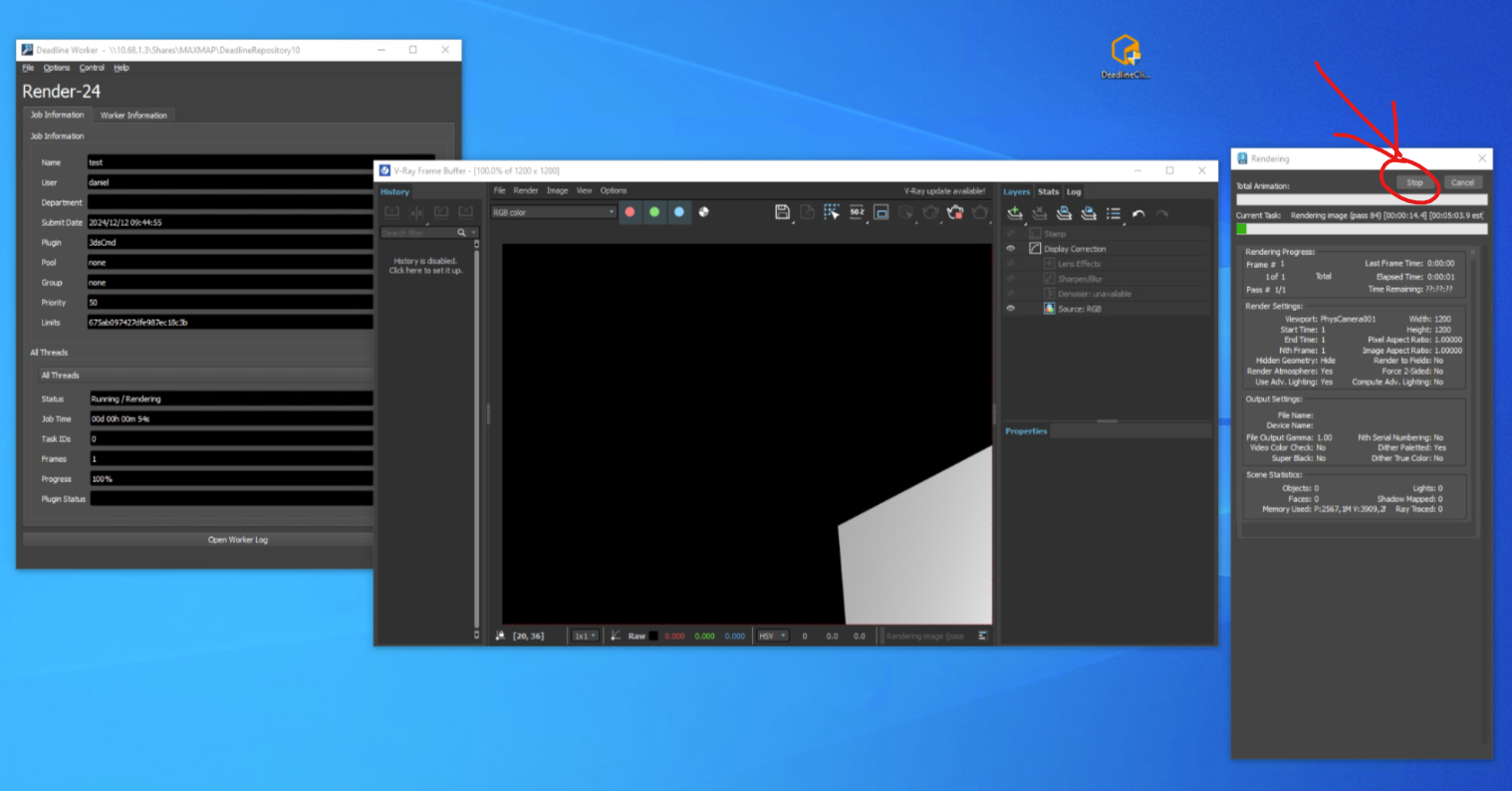Click the curve icon beside Raw label

(616, 636)
